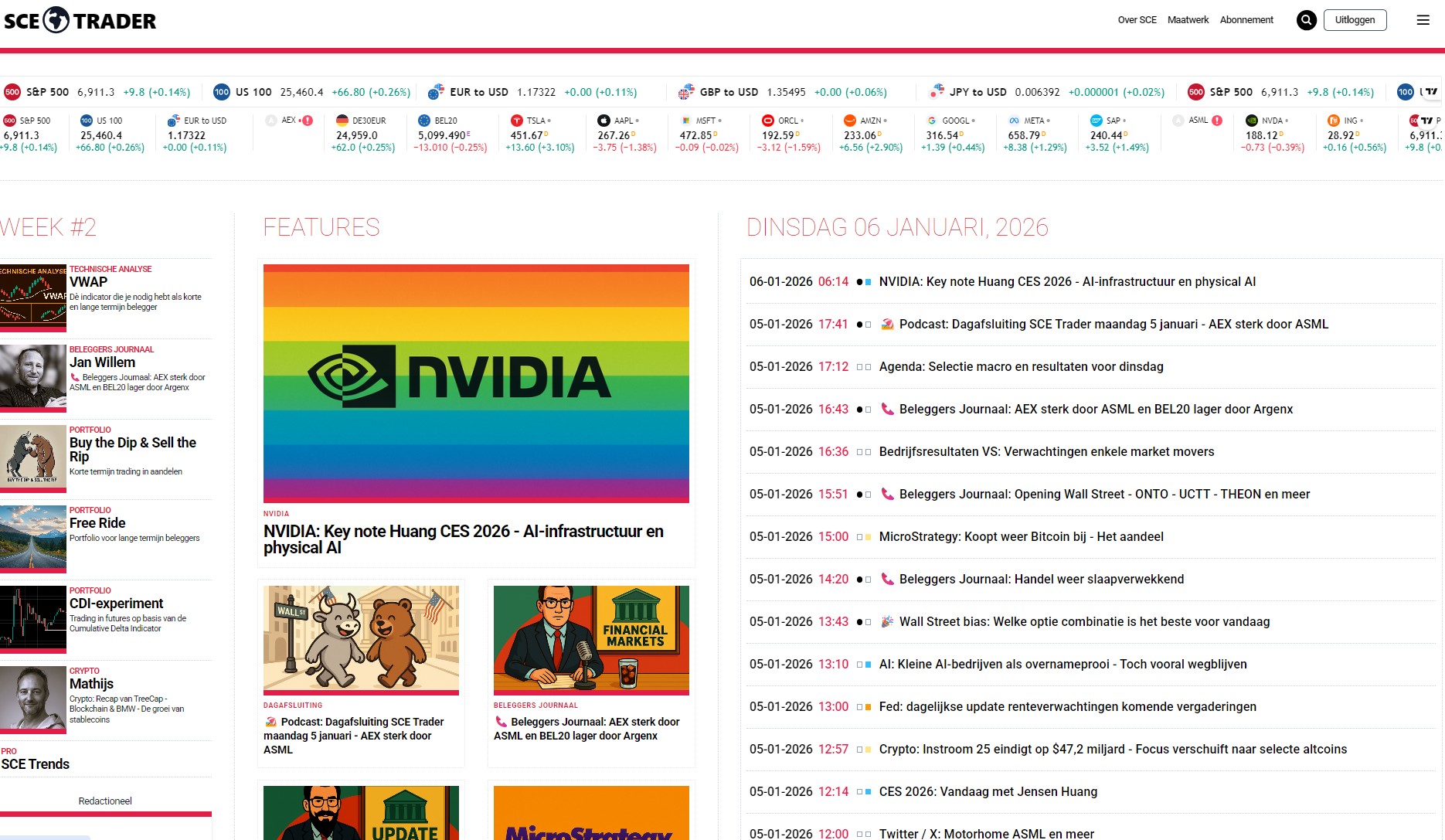Viewport: 1445px width, 840px height.
Task: Open NVIDIA Key note Huang feature headline
Action: 464,539
